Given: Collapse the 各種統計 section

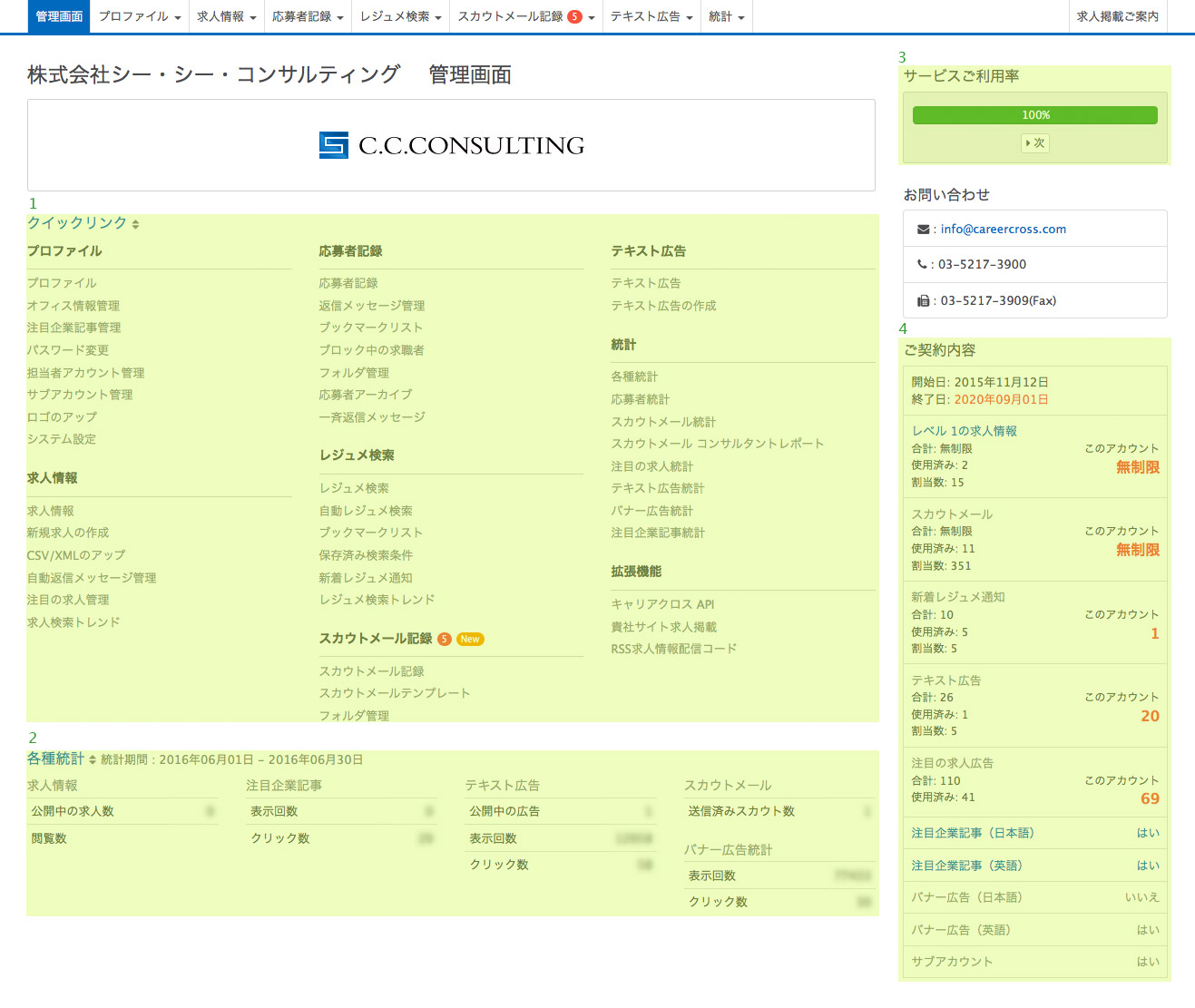Looking at the screenshot, I should tap(62, 759).
